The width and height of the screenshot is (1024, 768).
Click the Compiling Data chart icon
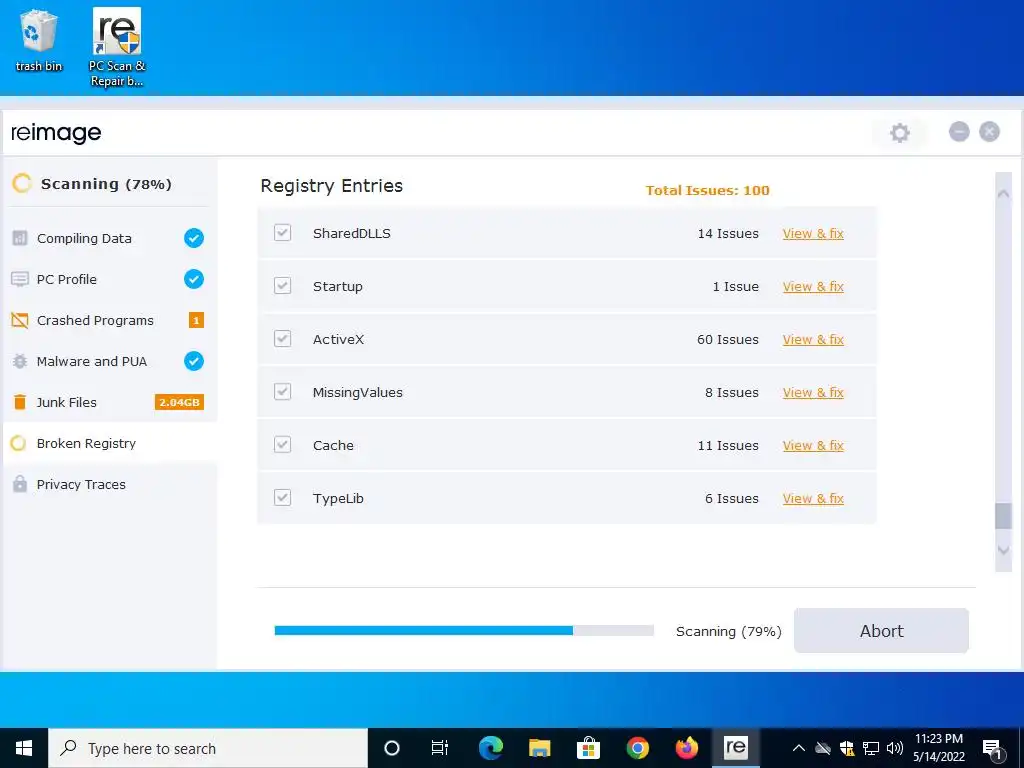[x=20, y=238]
